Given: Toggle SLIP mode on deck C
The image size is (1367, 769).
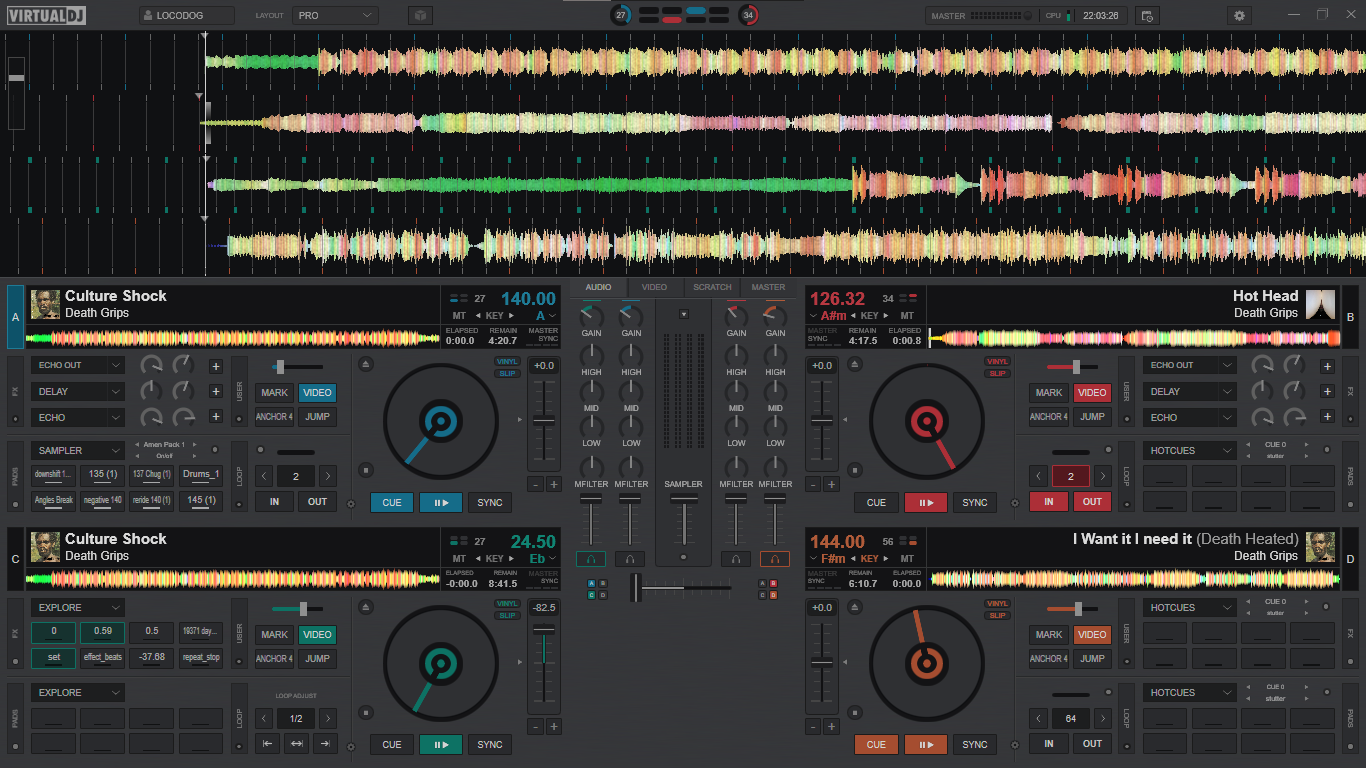Looking at the screenshot, I should (x=508, y=615).
